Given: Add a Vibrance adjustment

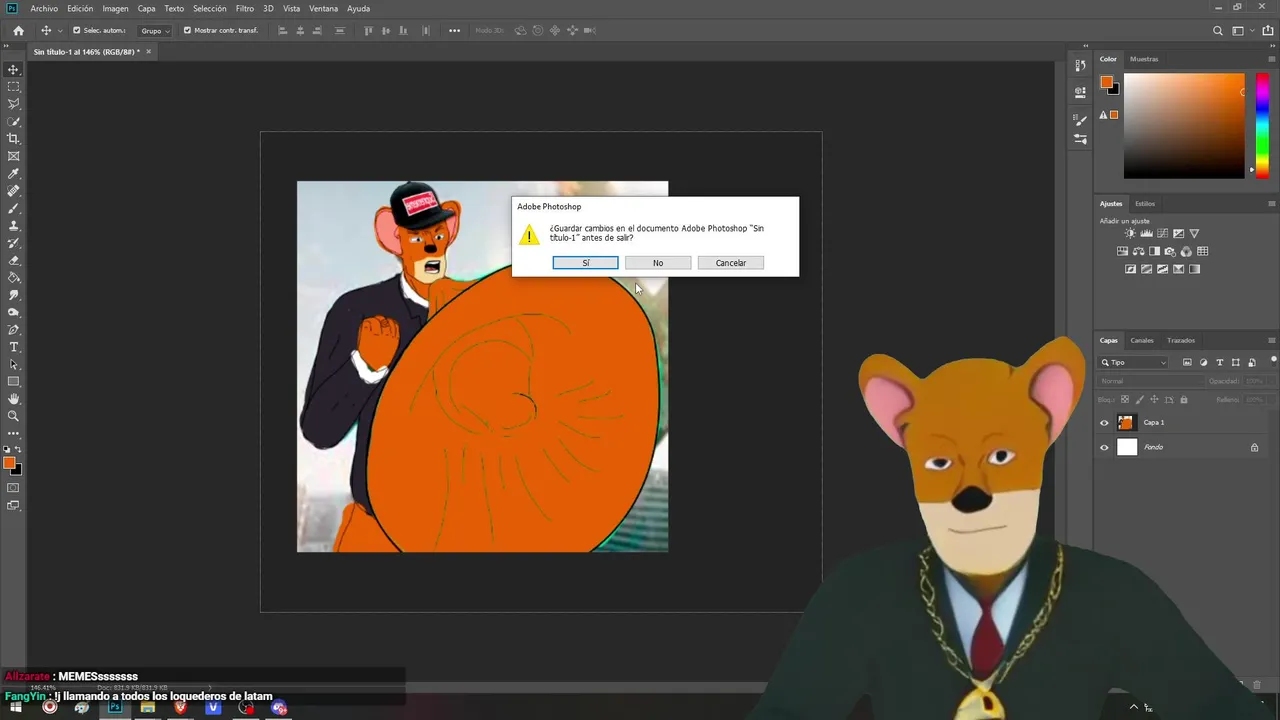Looking at the screenshot, I should (x=1194, y=234).
